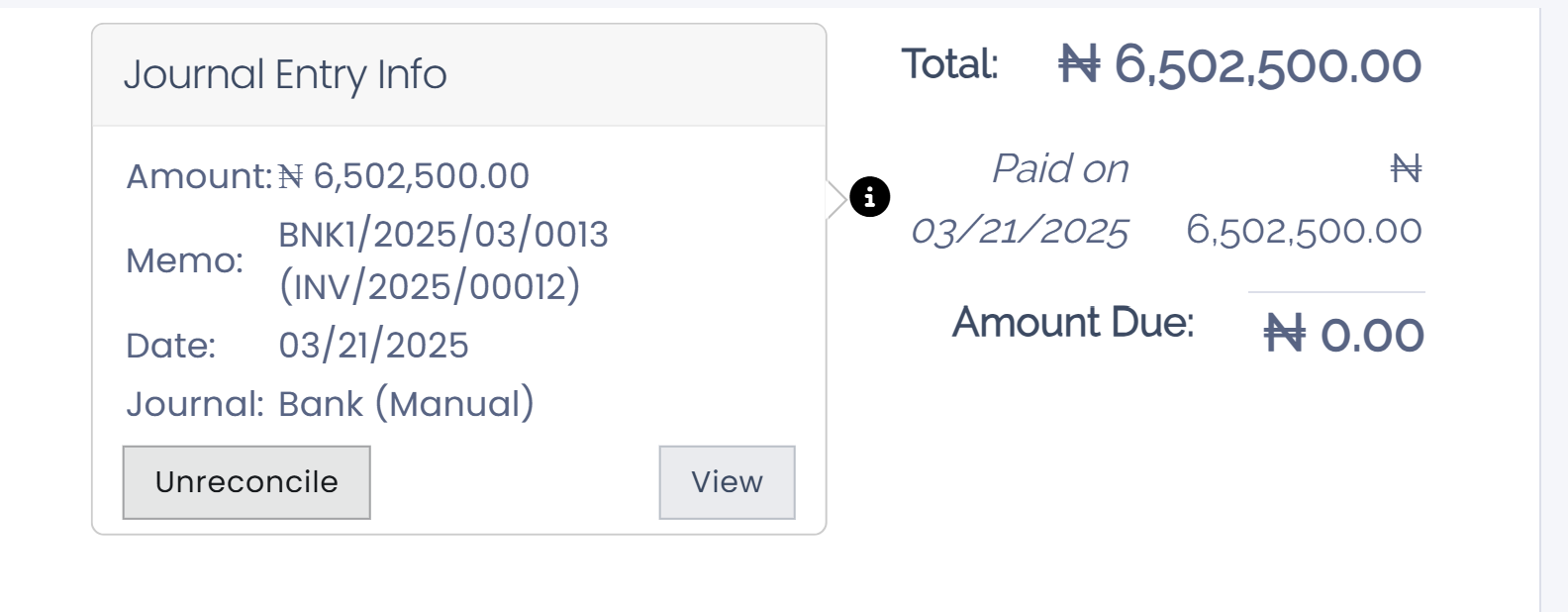Click the INV/2025/00012 invoice reference

430,287
